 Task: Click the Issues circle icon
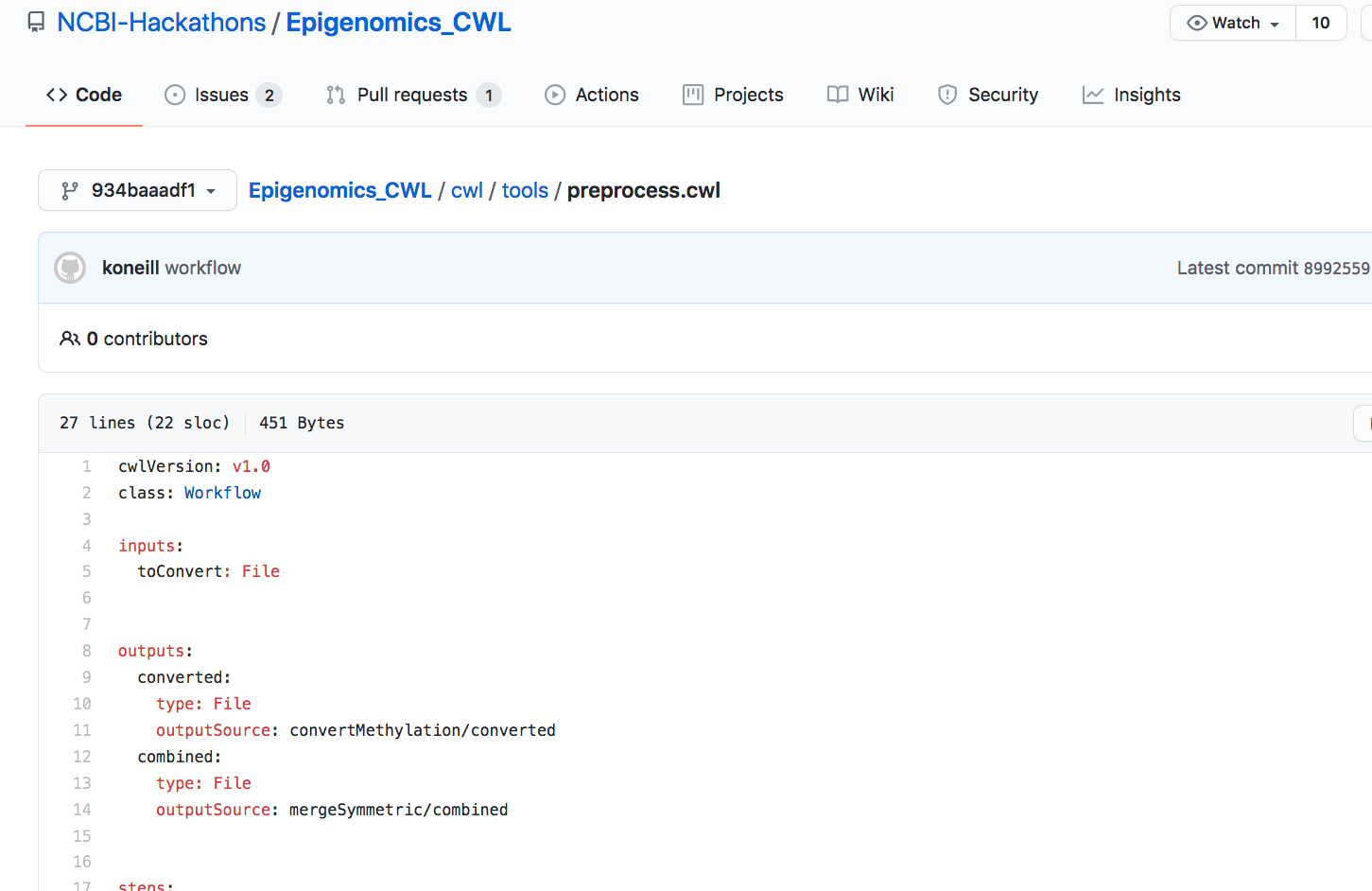[x=175, y=95]
